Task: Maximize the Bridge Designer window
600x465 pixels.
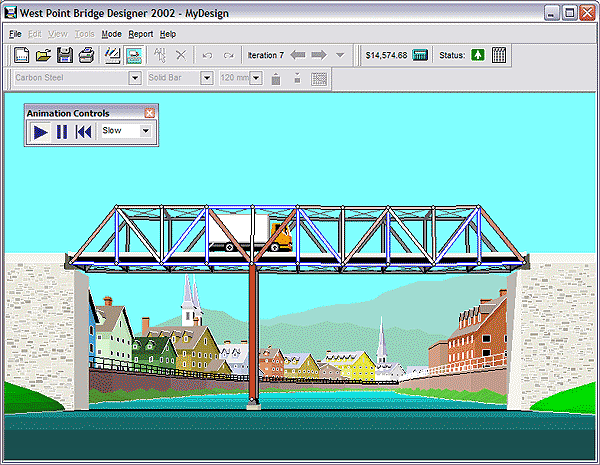Action: [x=569, y=13]
